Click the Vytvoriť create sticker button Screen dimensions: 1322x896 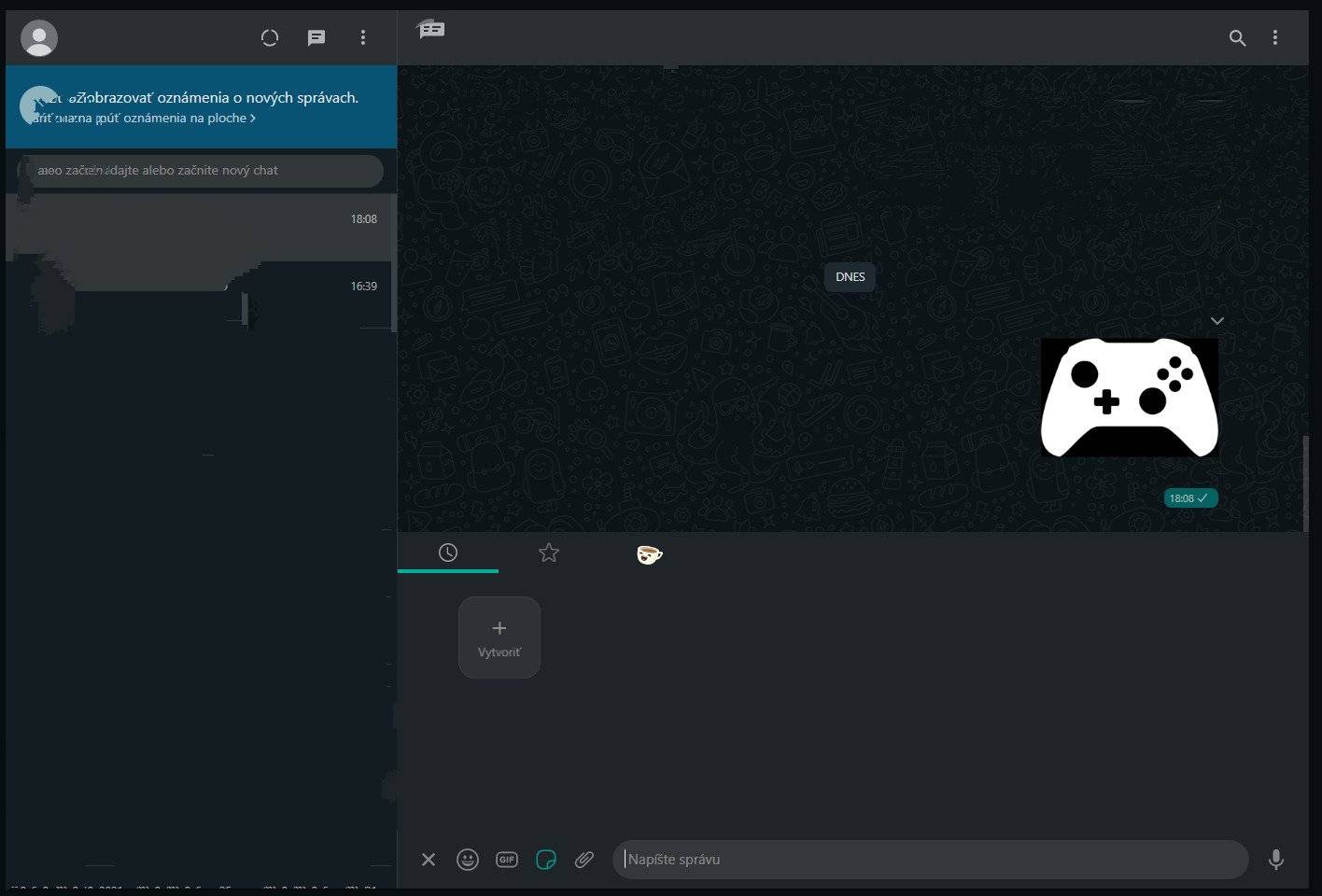pos(499,637)
